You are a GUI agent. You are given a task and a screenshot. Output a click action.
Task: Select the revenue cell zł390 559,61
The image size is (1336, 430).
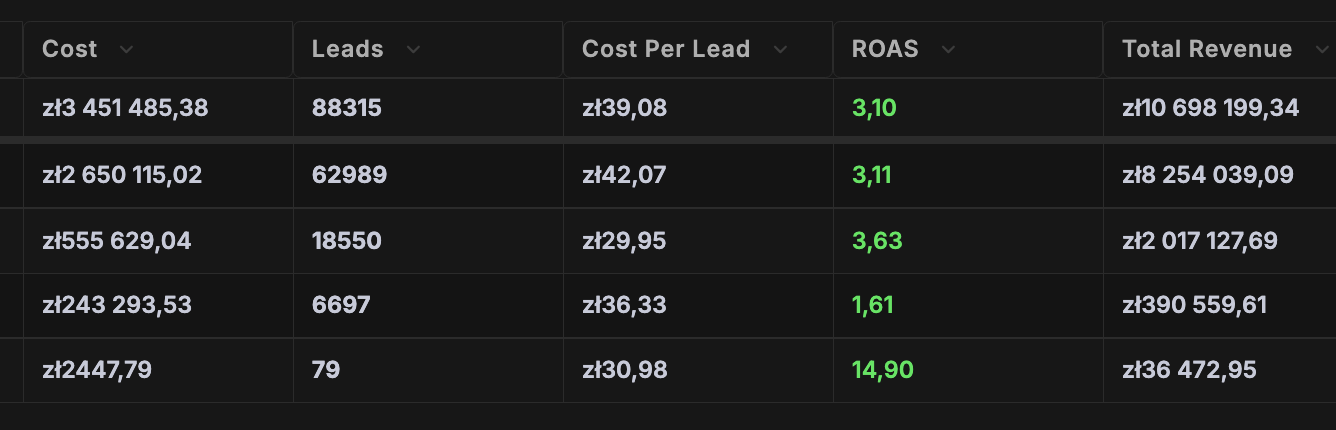tap(1195, 304)
